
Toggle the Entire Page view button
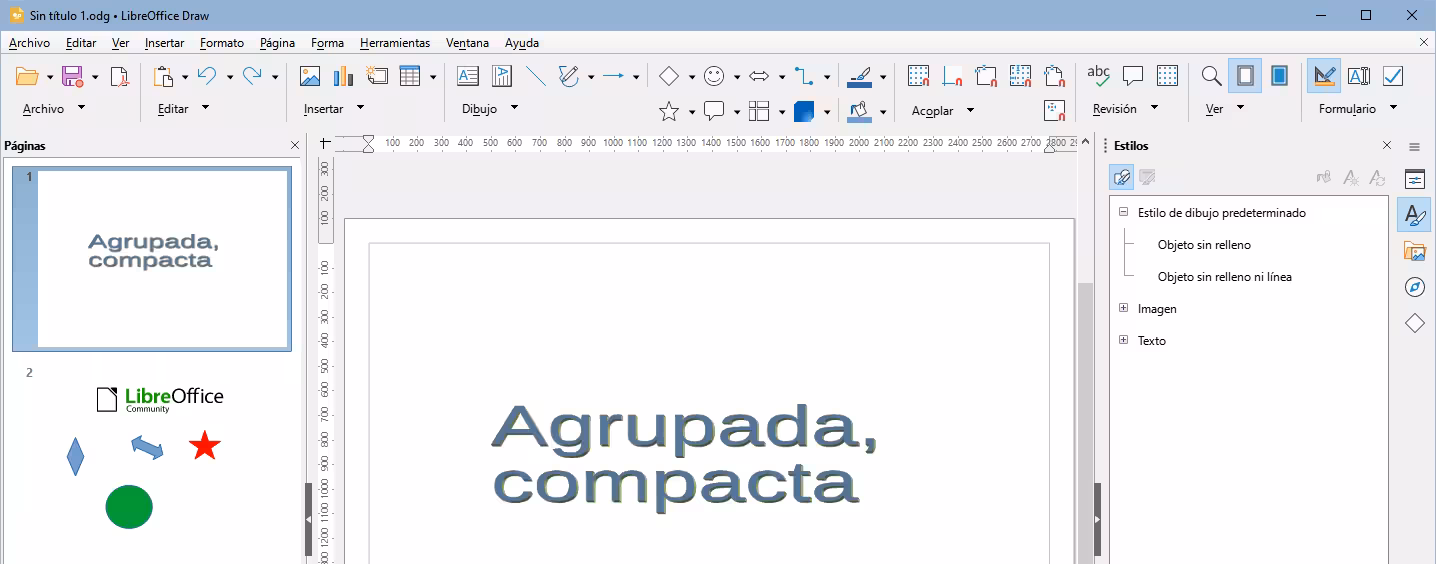[1245, 76]
